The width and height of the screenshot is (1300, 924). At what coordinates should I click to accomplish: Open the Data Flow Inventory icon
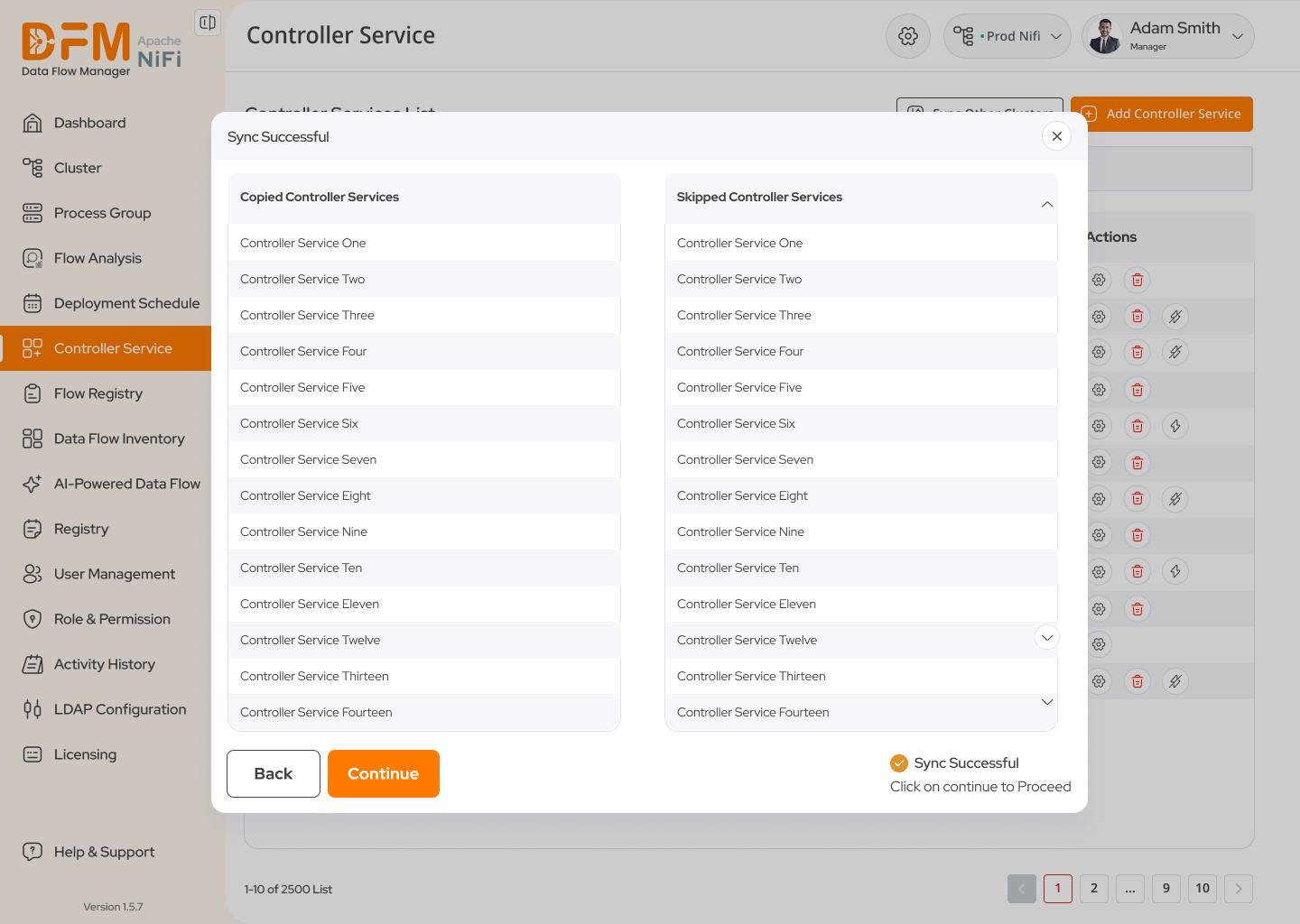(32, 439)
